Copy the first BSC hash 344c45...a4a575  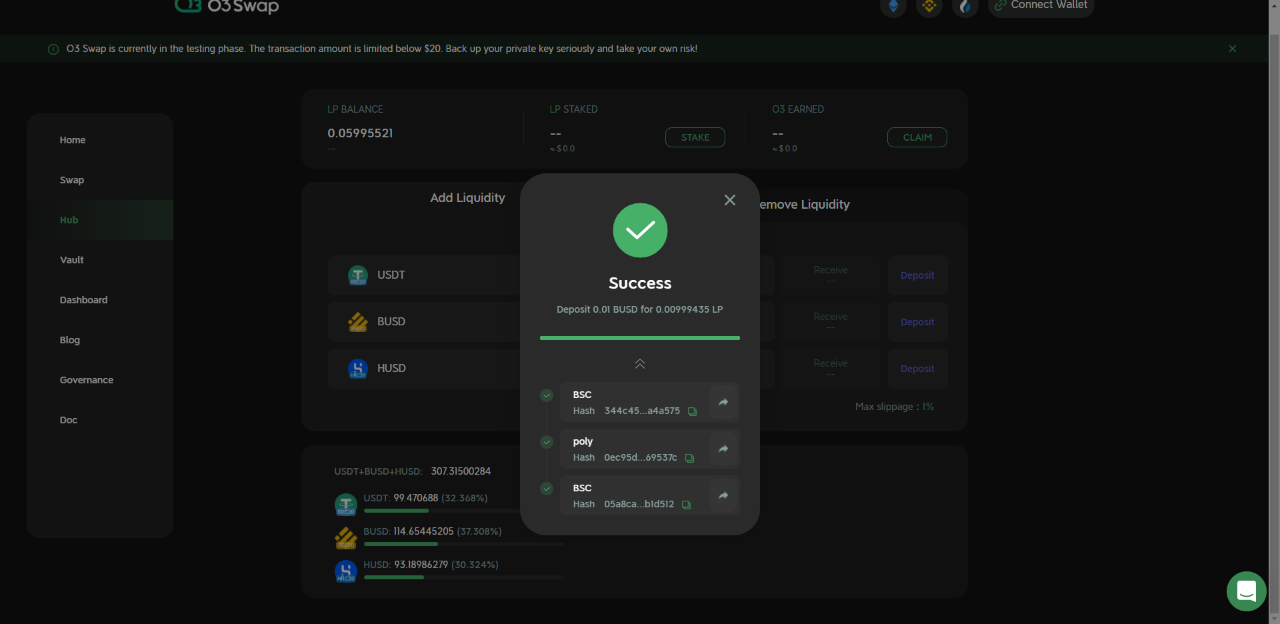pyautogui.click(x=692, y=411)
